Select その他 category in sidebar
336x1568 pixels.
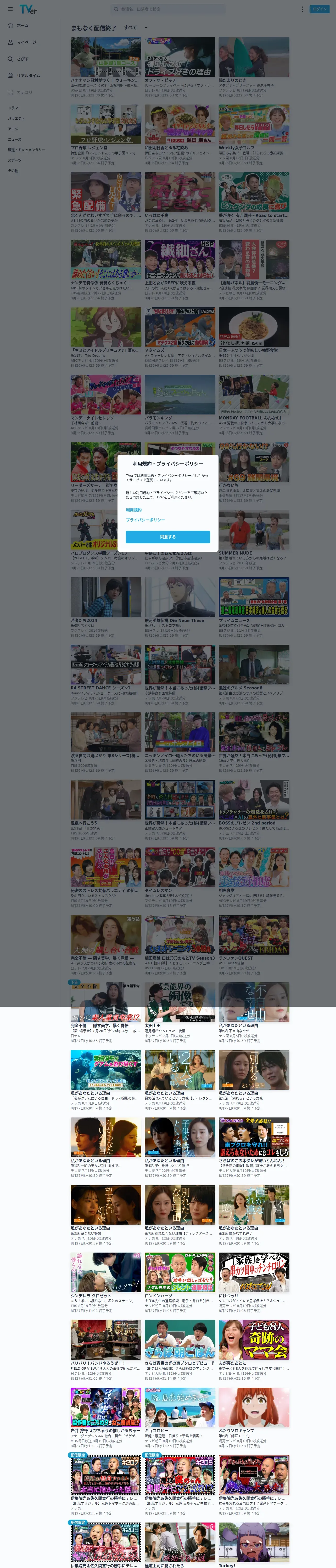coord(13,170)
